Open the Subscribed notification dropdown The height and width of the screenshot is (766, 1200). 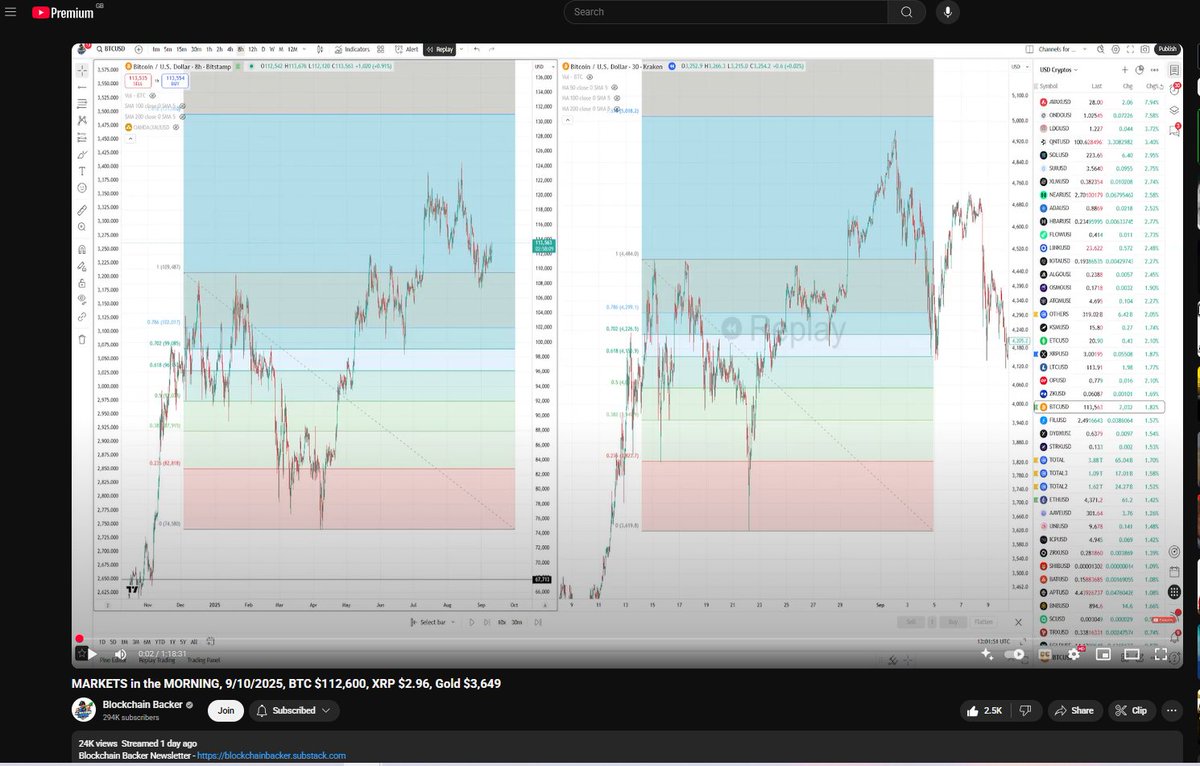pos(293,711)
